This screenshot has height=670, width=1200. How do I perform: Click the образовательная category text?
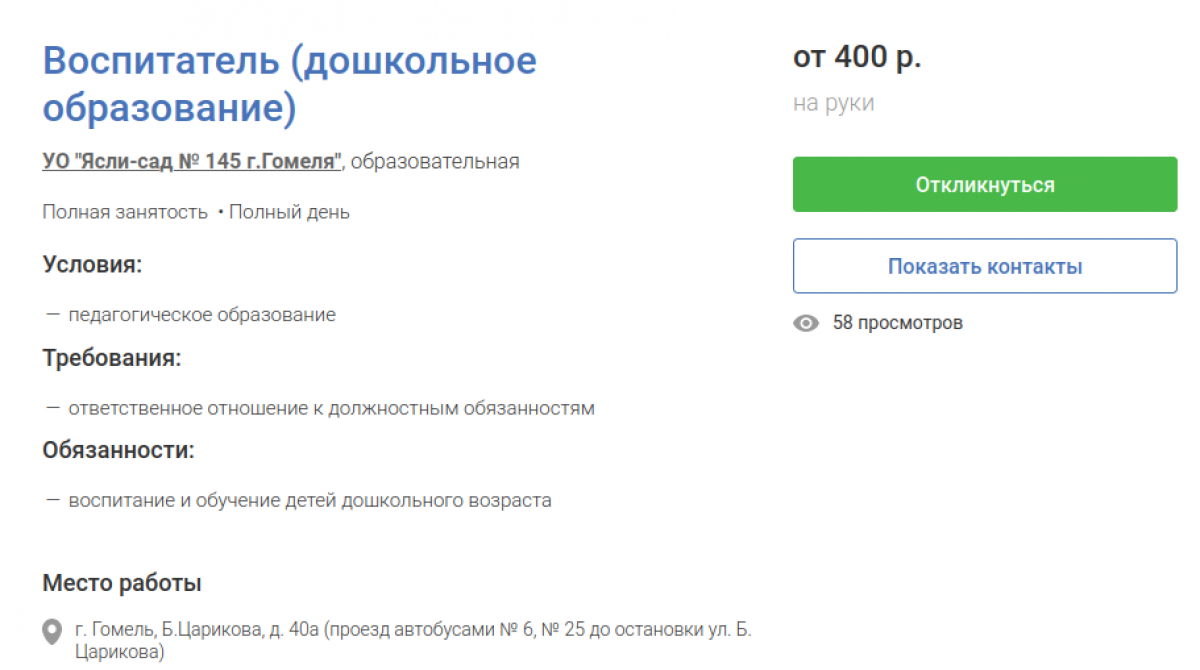point(435,161)
